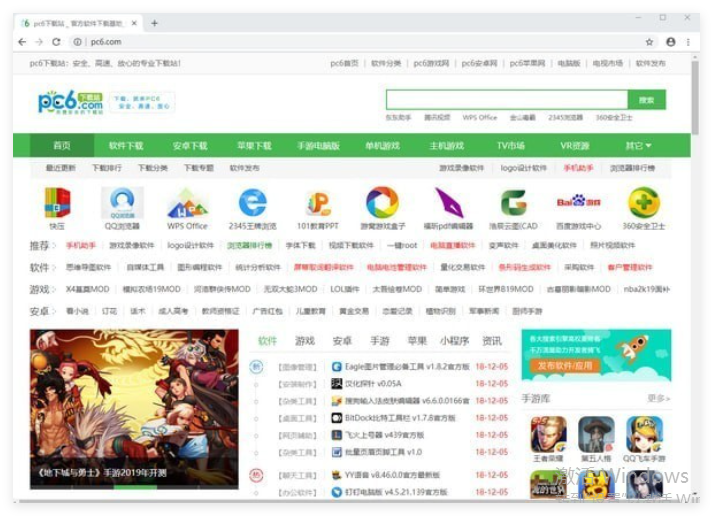Viewport: 713px width, 516px height.
Task: Switch to the 安卓 list tab
Action: pyautogui.click(x=342, y=341)
